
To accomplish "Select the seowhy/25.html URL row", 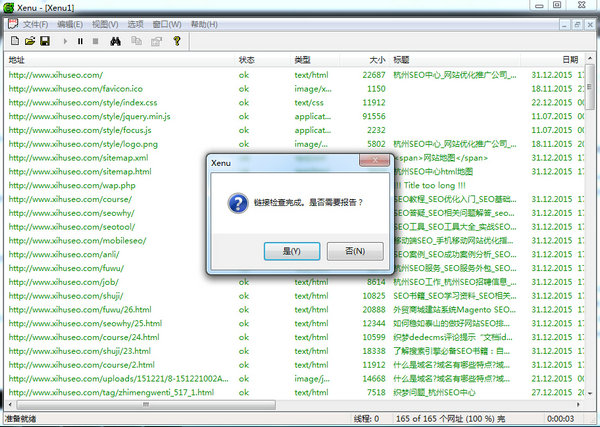I will [295, 323].
